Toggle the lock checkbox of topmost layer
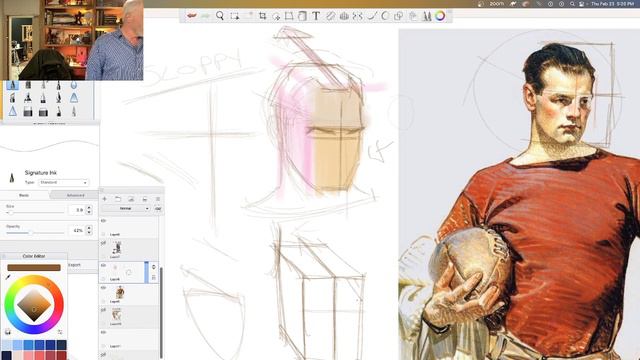640x360 pixels. point(103,234)
